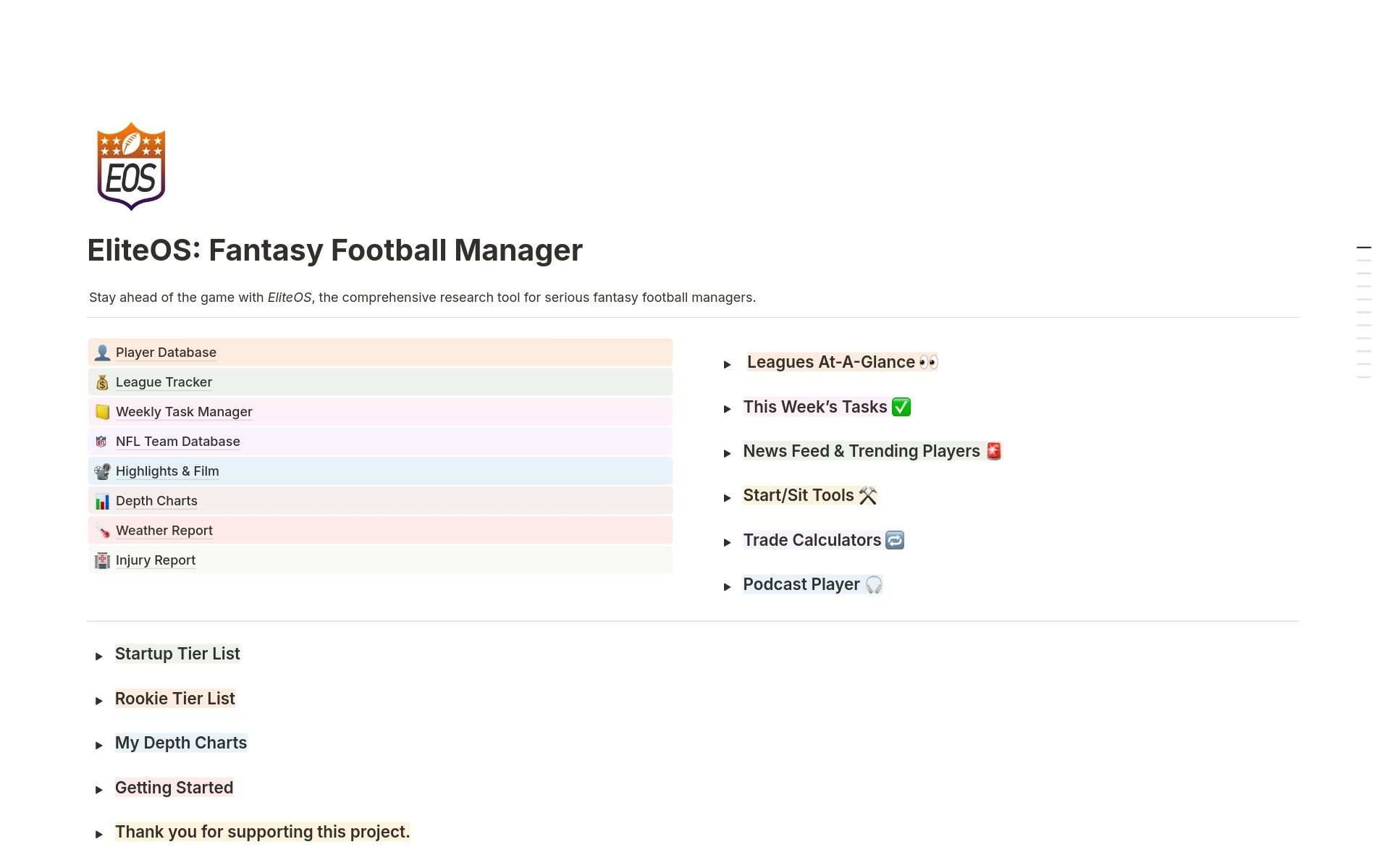The width and height of the screenshot is (1390, 868).
Task: Click the hammer and pick emoji after Start/Sit Tools
Action: coord(868,495)
